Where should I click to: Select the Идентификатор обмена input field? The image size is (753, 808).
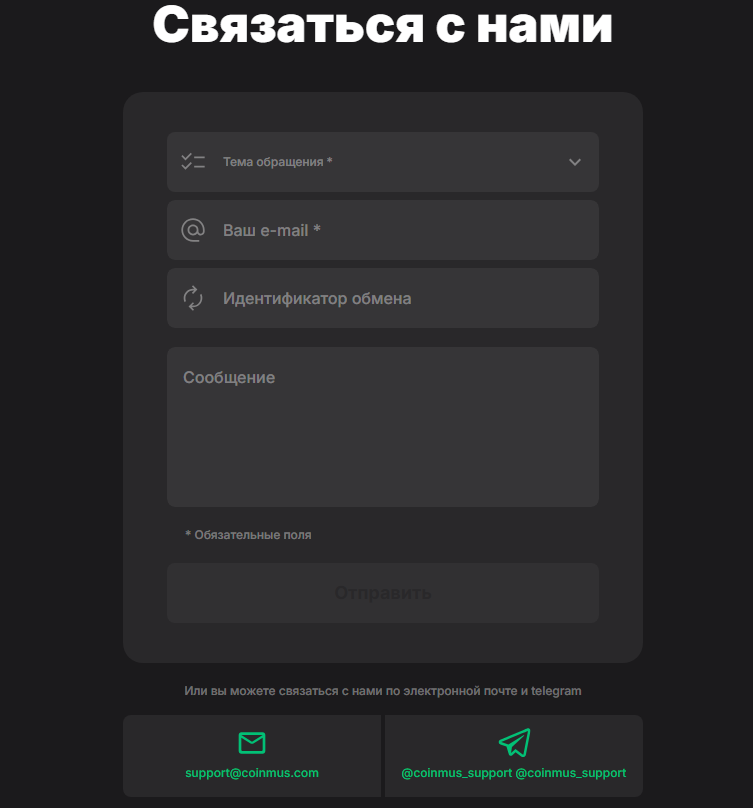click(x=382, y=298)
